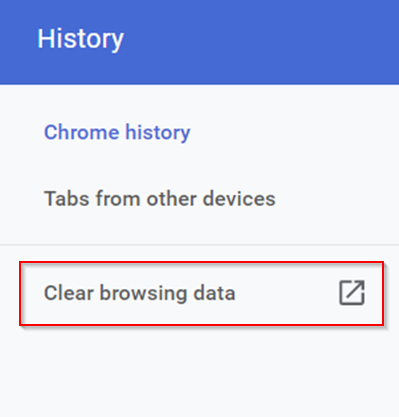Click the Clear browsing data entry
The image size is (399, 417).
point(201,293)
